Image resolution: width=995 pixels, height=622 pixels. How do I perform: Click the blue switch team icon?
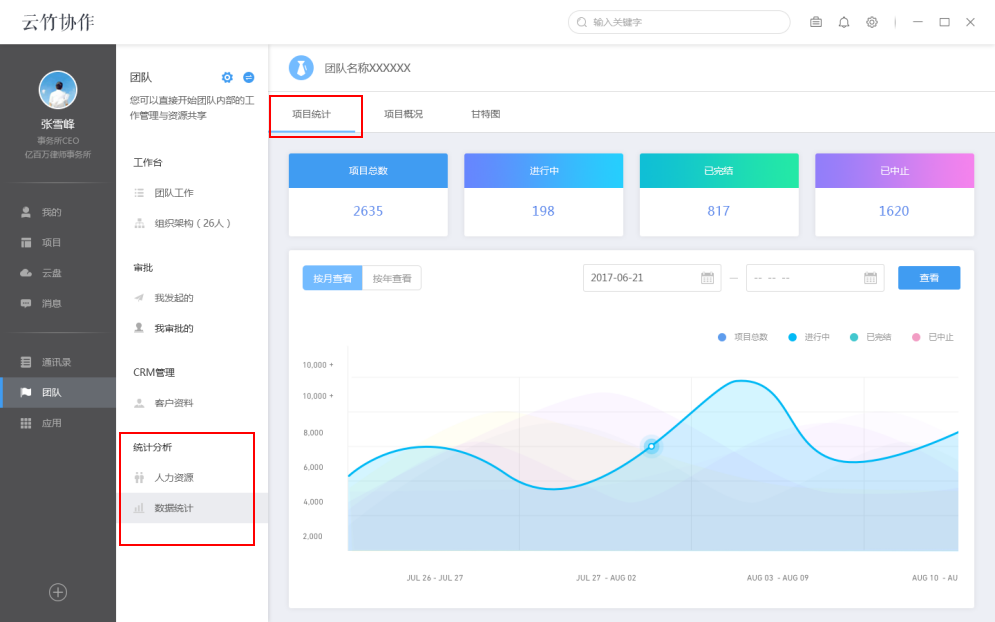click(249, 77)
